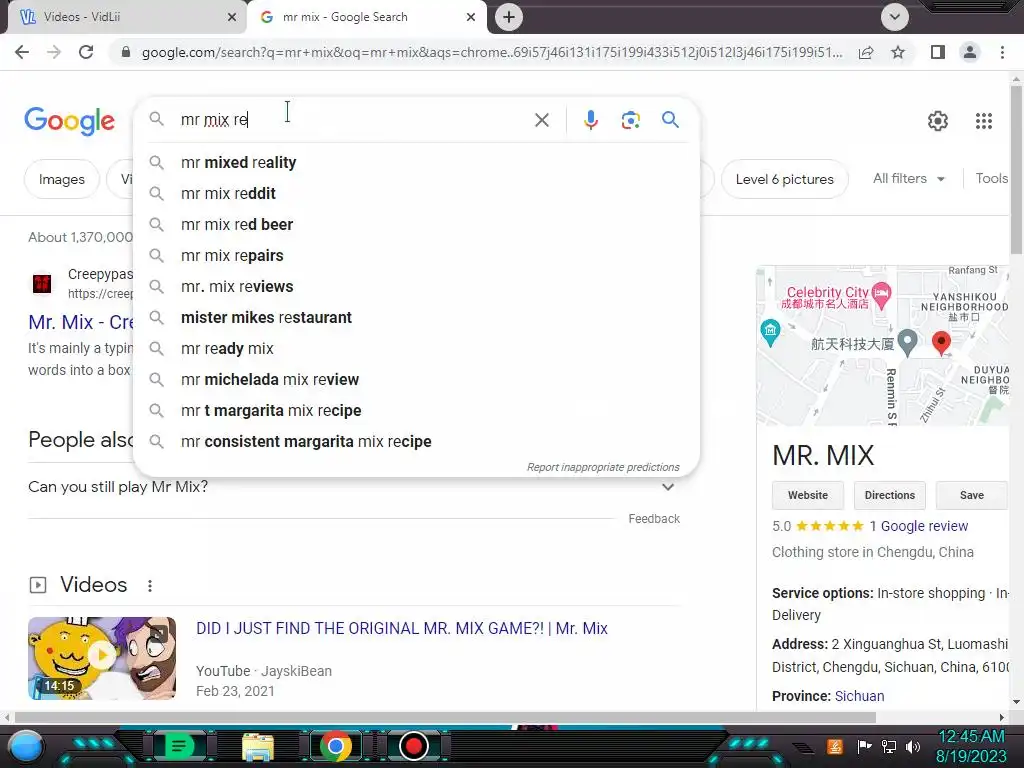Viewport: 1024px width, 768px height.
Task: Open Chrome from the taskbar
Action: pyautogui.click(x=336, y=746)
